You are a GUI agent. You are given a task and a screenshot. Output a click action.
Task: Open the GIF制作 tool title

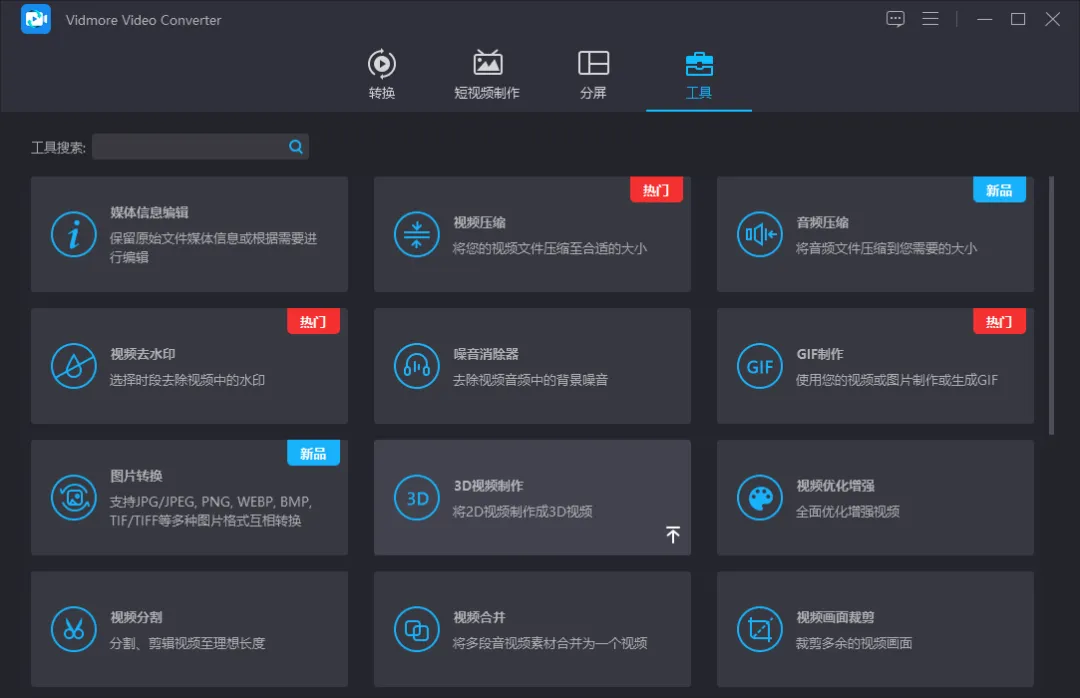(820, 354)
